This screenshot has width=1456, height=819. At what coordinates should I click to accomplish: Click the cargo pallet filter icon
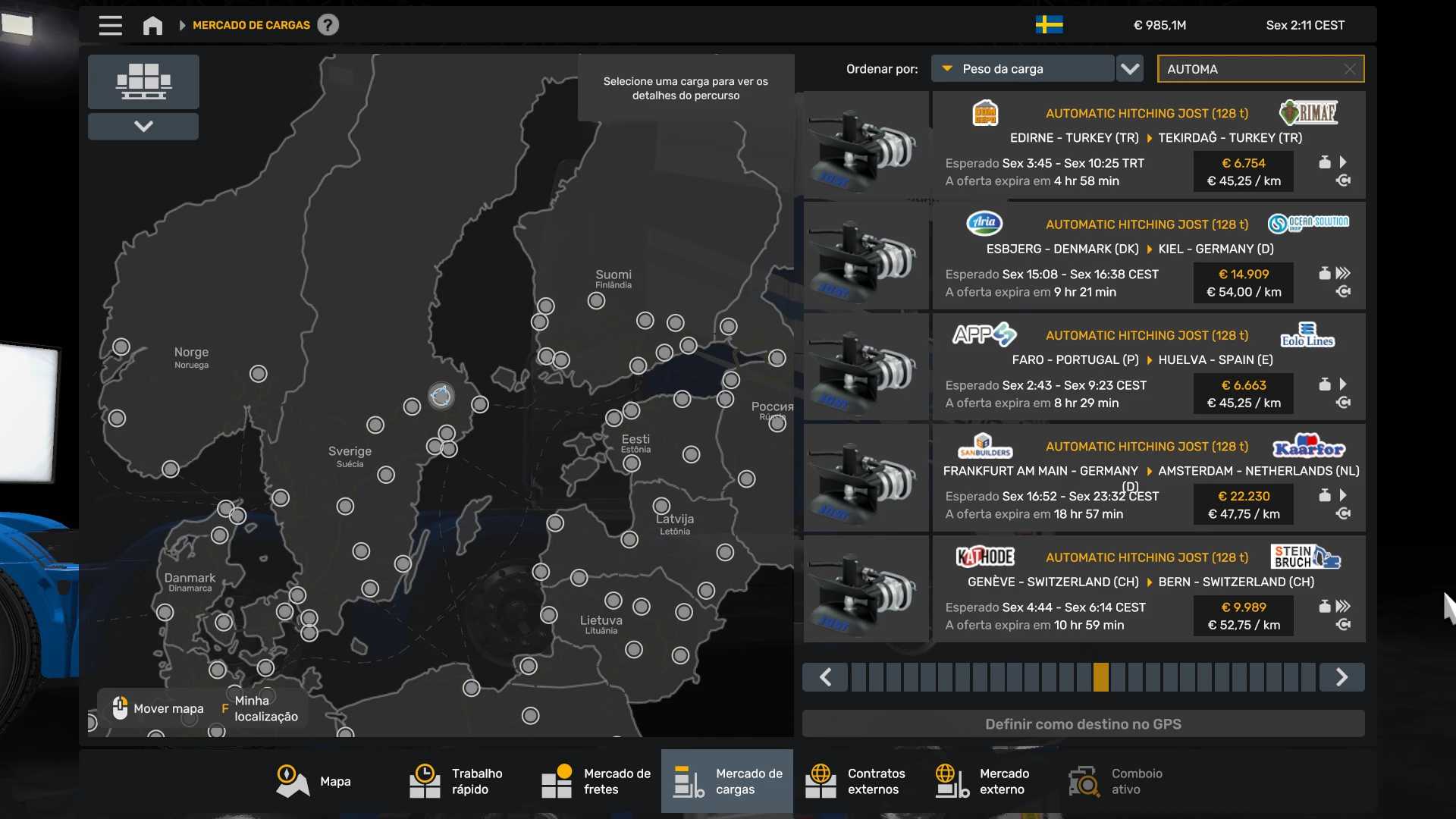pos(143,81)
